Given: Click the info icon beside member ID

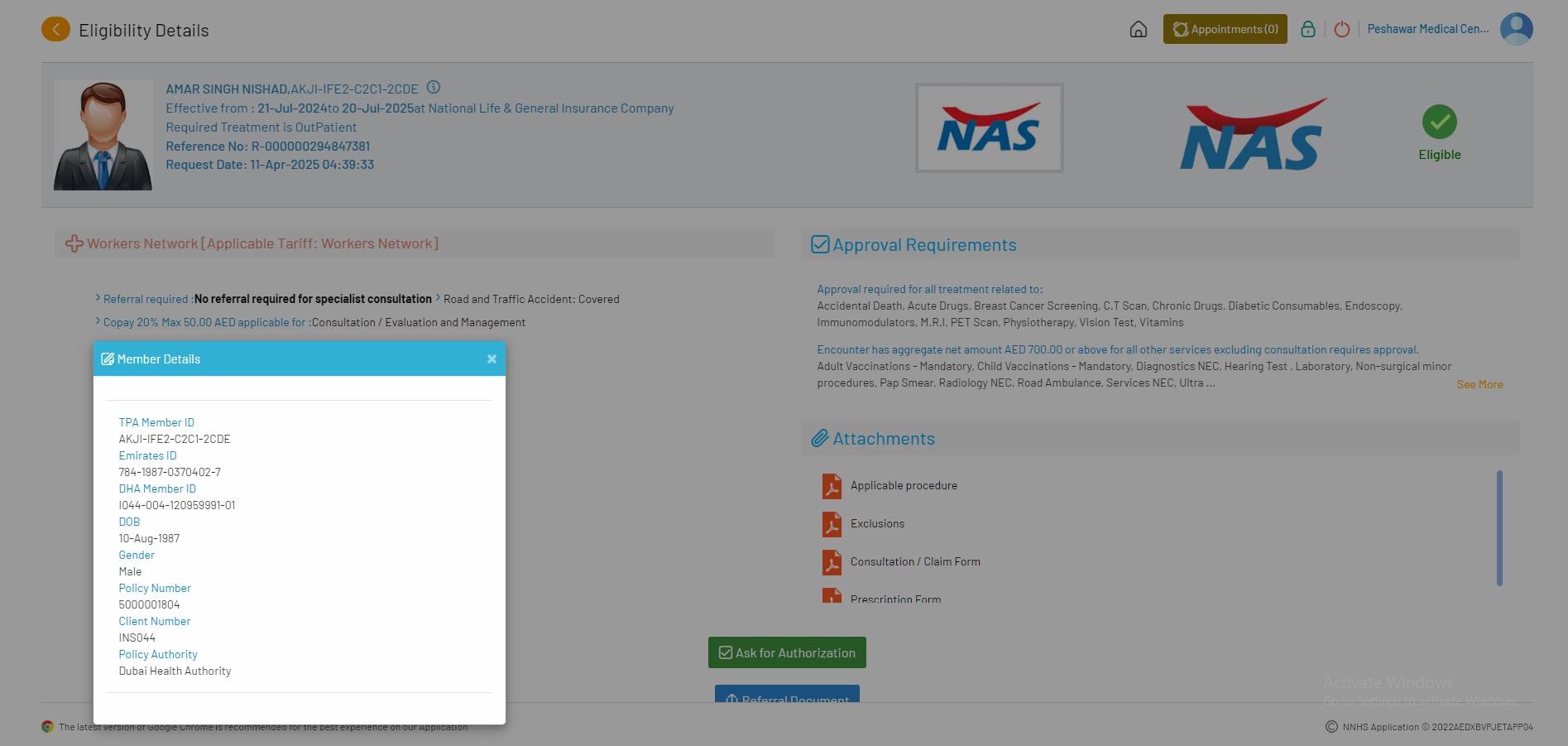Looking at the screenshot, I should pyautogui.click(x=434, y=87).
